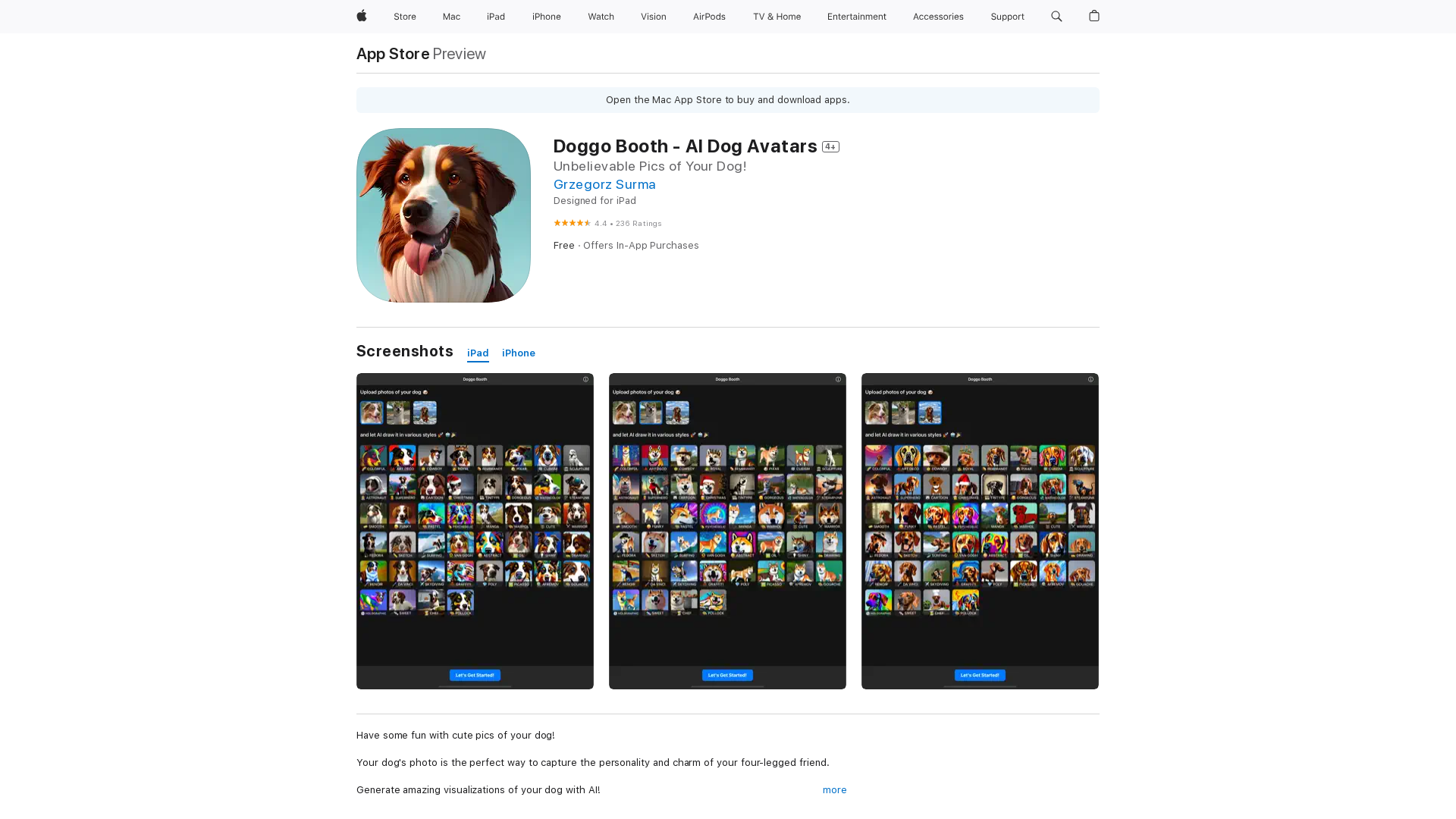Open the Entertainment navigation item
1456x819 pixels.
857,17
